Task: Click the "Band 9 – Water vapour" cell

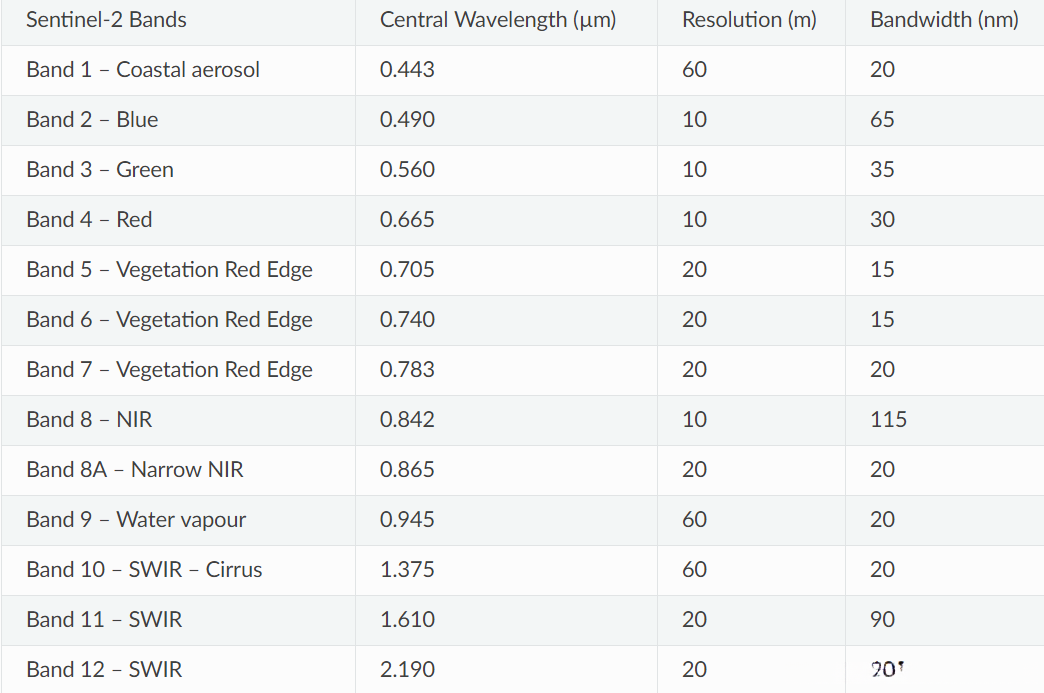Action: coord(136,520)
